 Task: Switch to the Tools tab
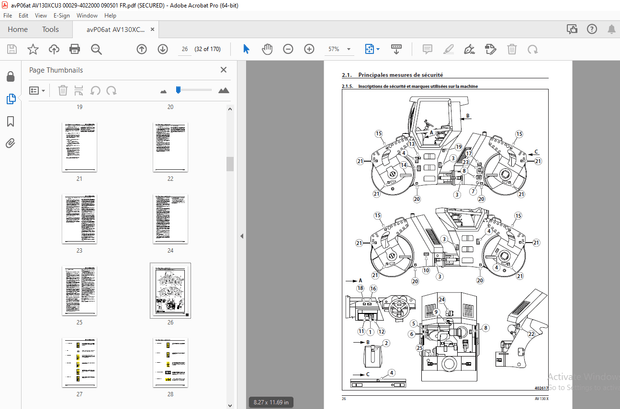tap(50, 29)
